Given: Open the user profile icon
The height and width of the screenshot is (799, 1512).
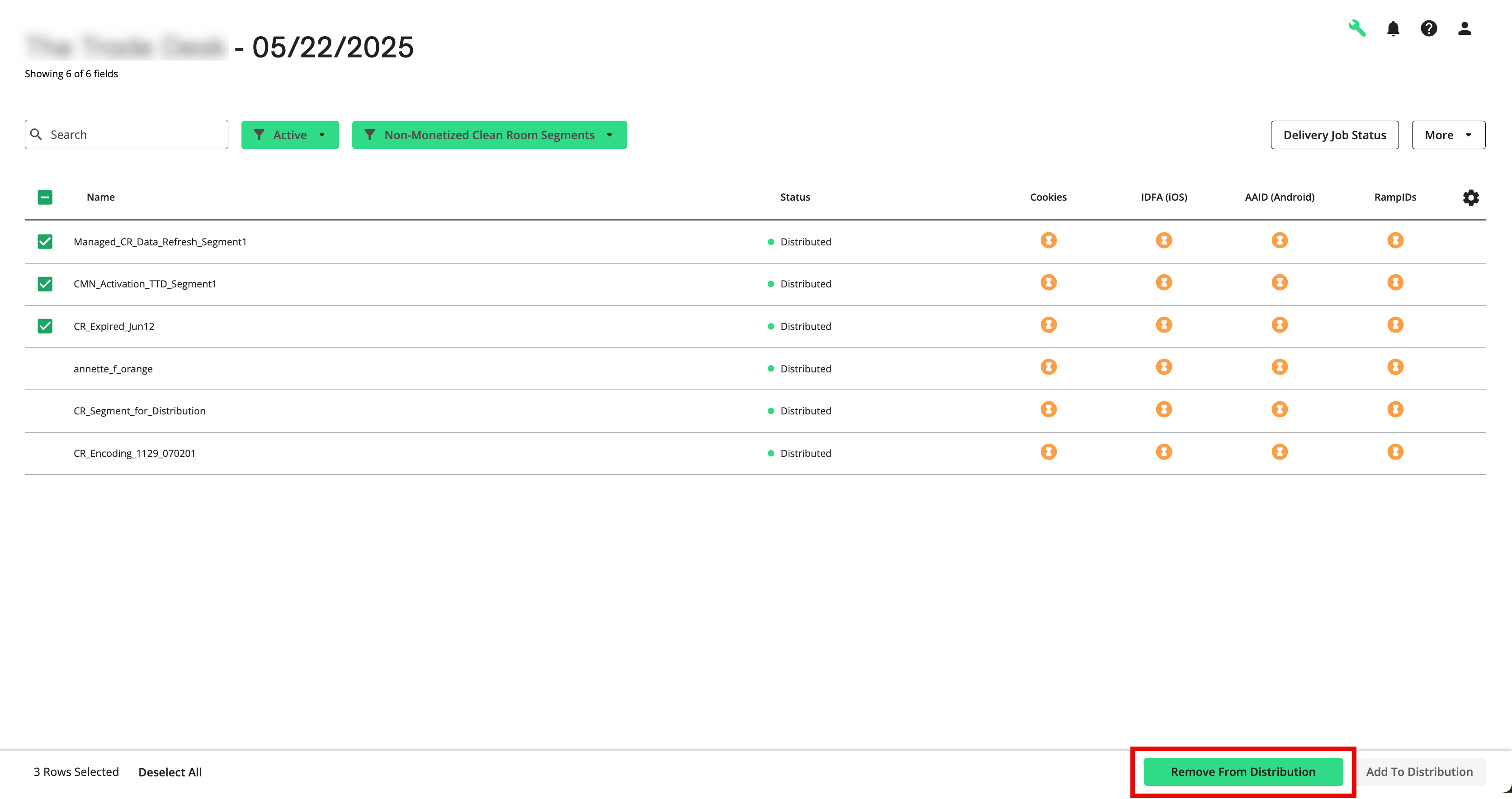Looking at the screenshot, I should (x=1465, y=28).
